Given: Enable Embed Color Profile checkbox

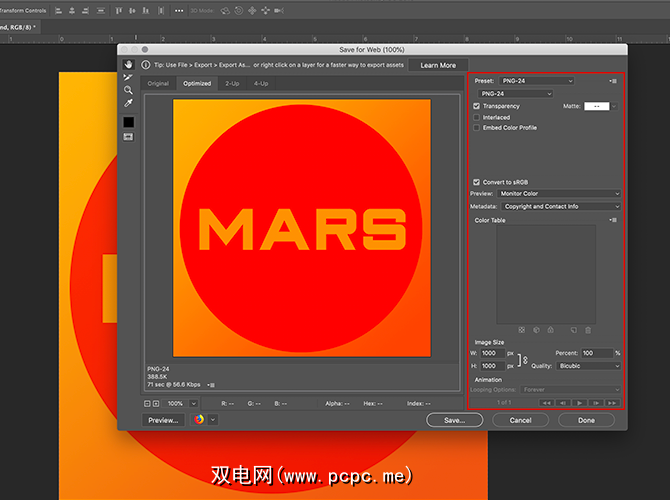Looking at the screenshot, I should pyautogui.click(x=477, y=128).
